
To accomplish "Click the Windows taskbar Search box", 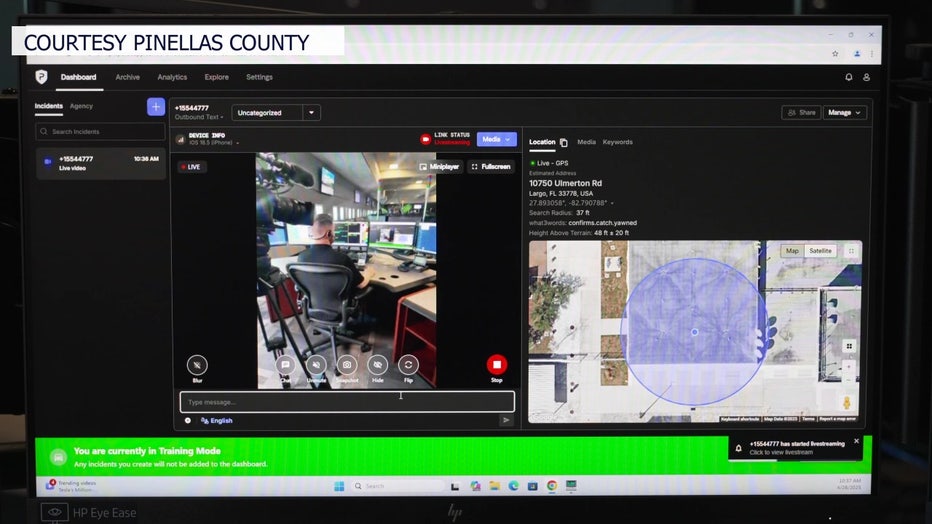I will point(396,486).
